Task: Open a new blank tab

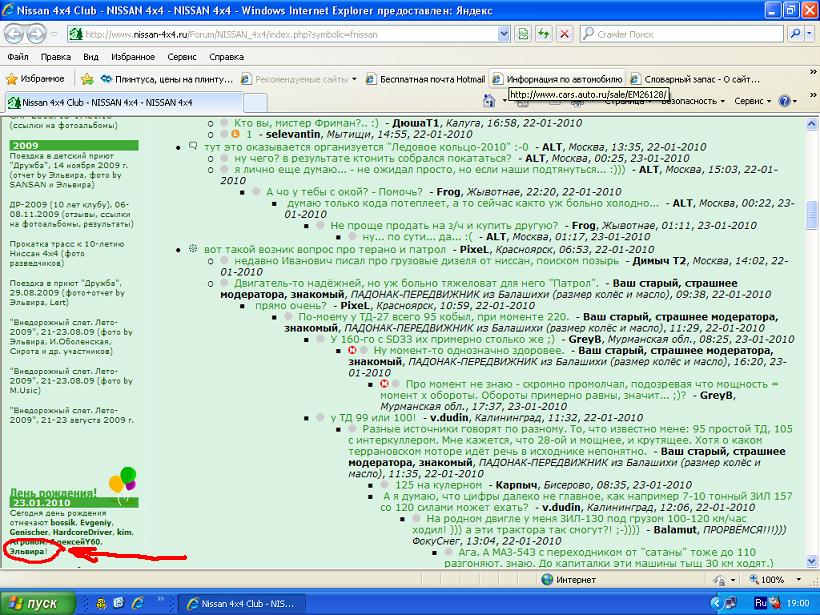Action: pyautogui.click(x=255, y=103)
